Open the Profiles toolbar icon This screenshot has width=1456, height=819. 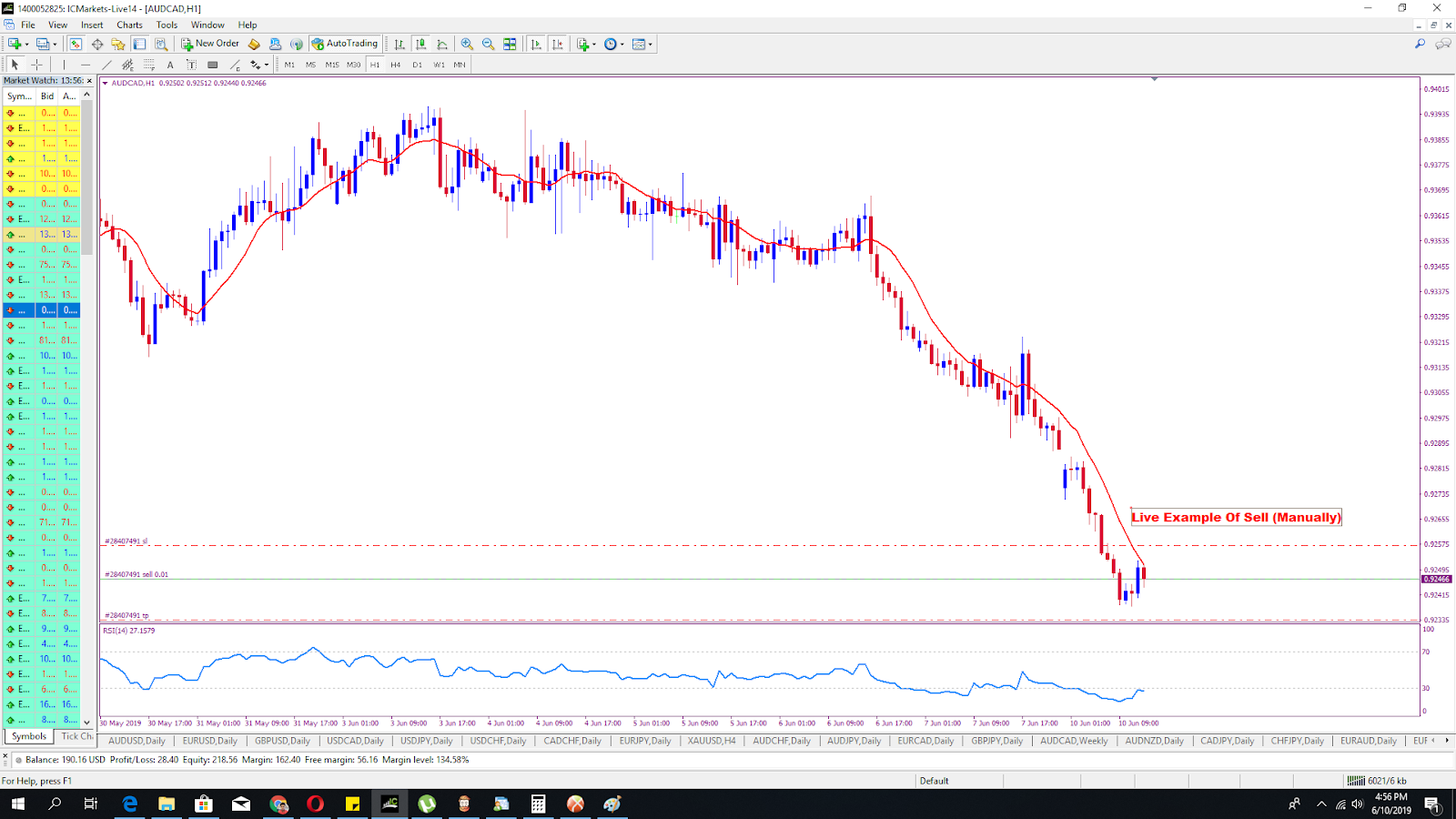pos(42,44)
